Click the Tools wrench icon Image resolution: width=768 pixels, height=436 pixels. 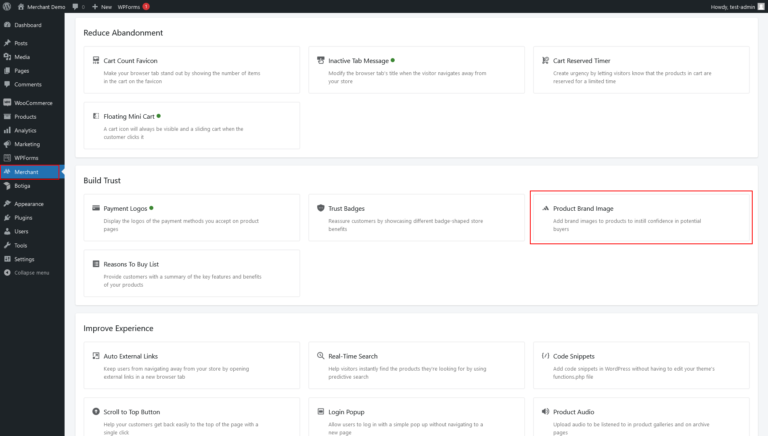point(7,245)
